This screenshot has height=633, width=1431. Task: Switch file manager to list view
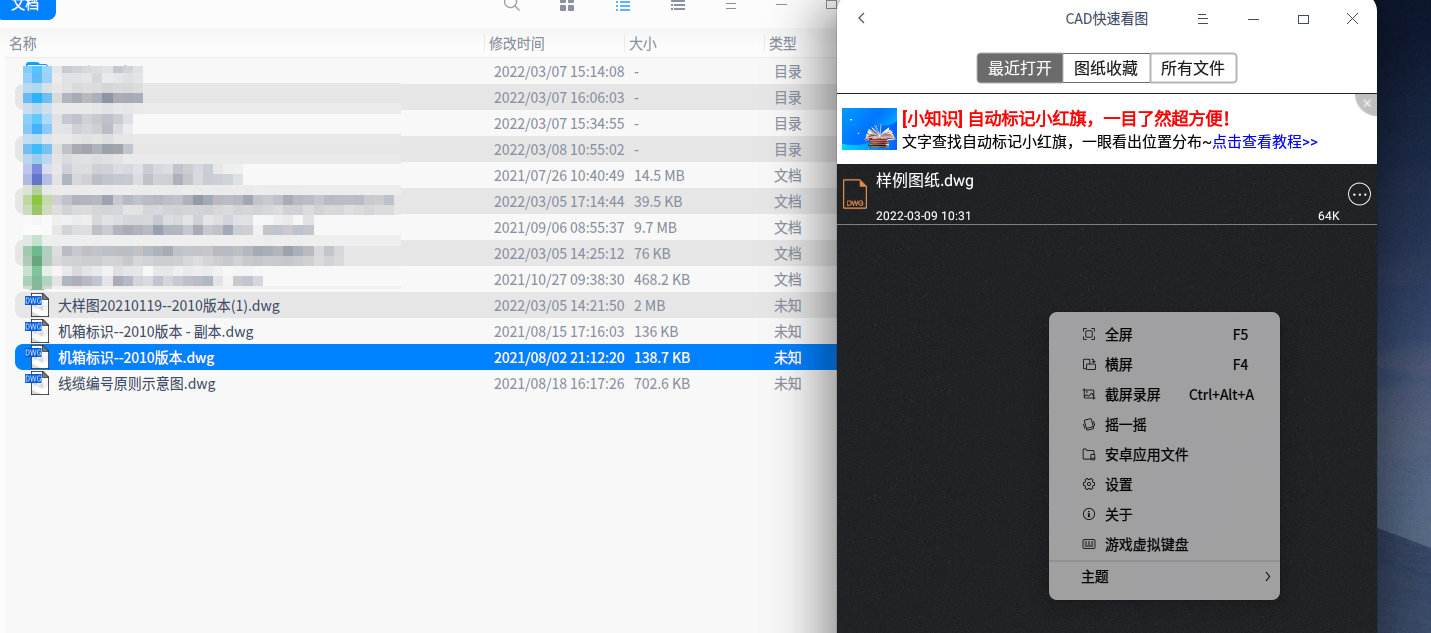623,5
